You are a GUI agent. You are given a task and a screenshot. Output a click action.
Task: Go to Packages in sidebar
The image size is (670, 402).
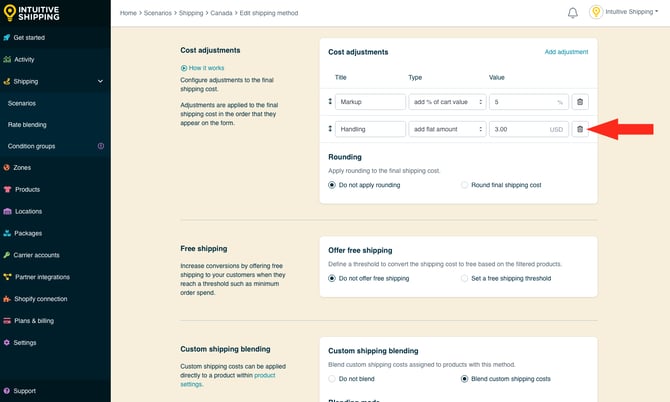click(28, 233)
